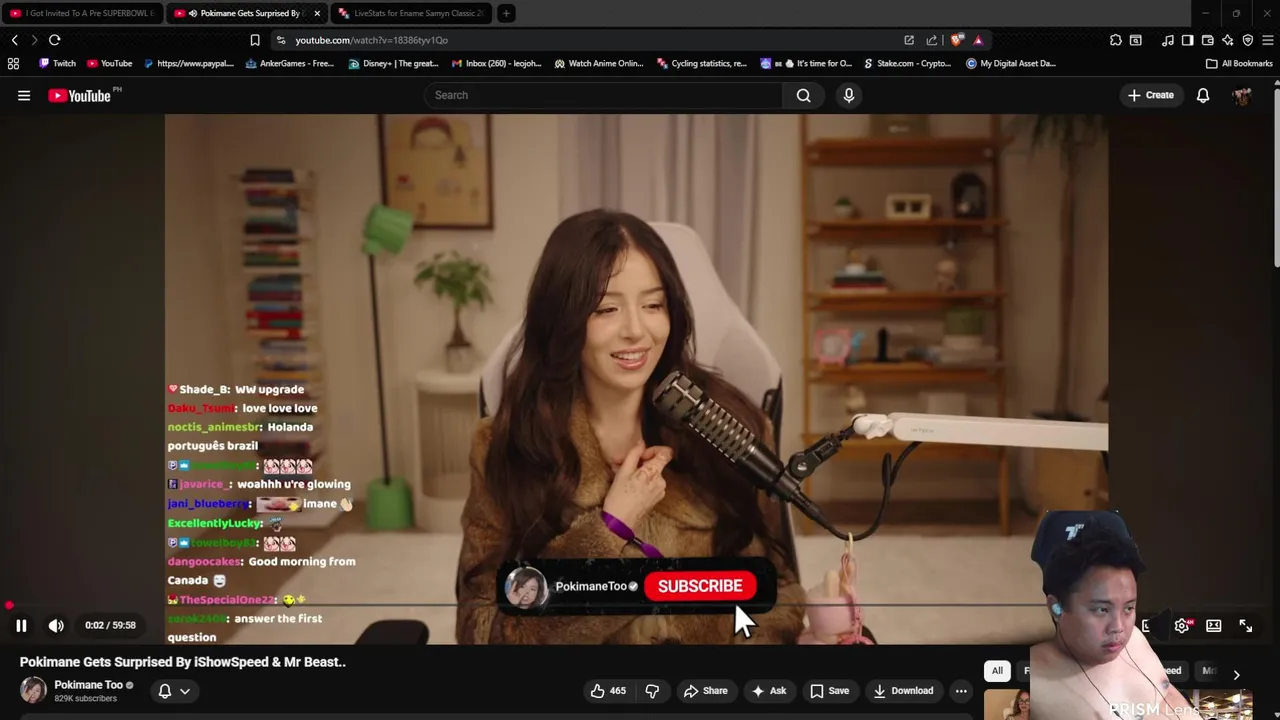This screenshot has height=720, width=1280.
Task: Select the All filter chip
Action: point(997,671)
